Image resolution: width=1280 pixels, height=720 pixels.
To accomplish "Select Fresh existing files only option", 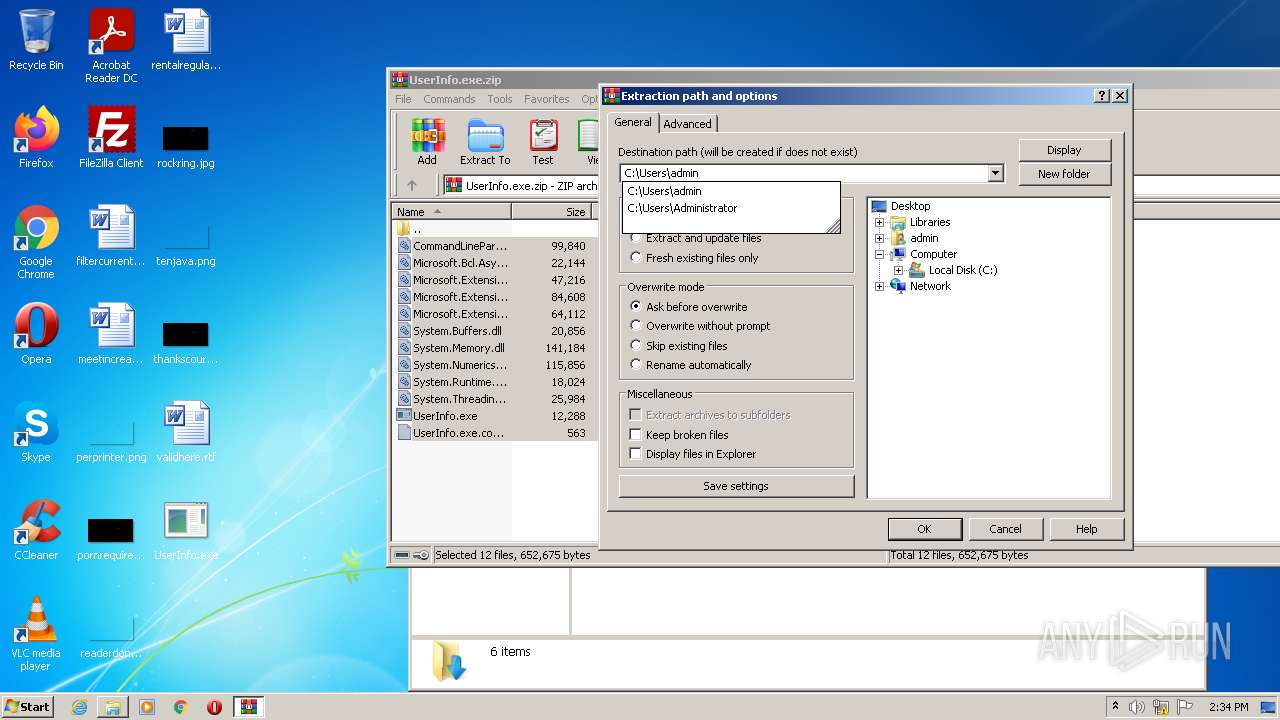I will click(x=693, y=258).
